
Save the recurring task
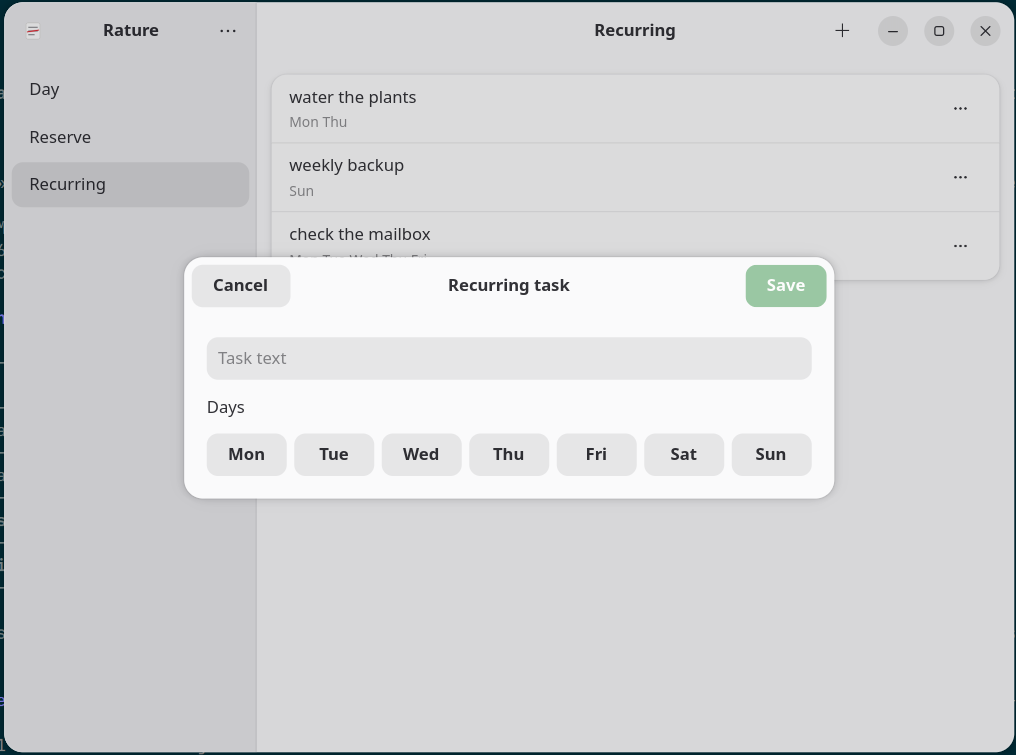tap(785, 286)
